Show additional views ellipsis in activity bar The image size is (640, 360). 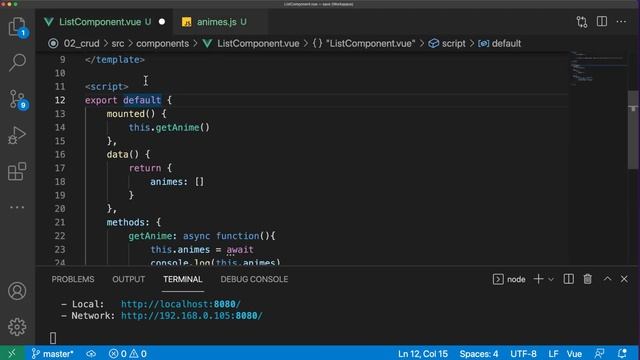click(x=17, y=207)
